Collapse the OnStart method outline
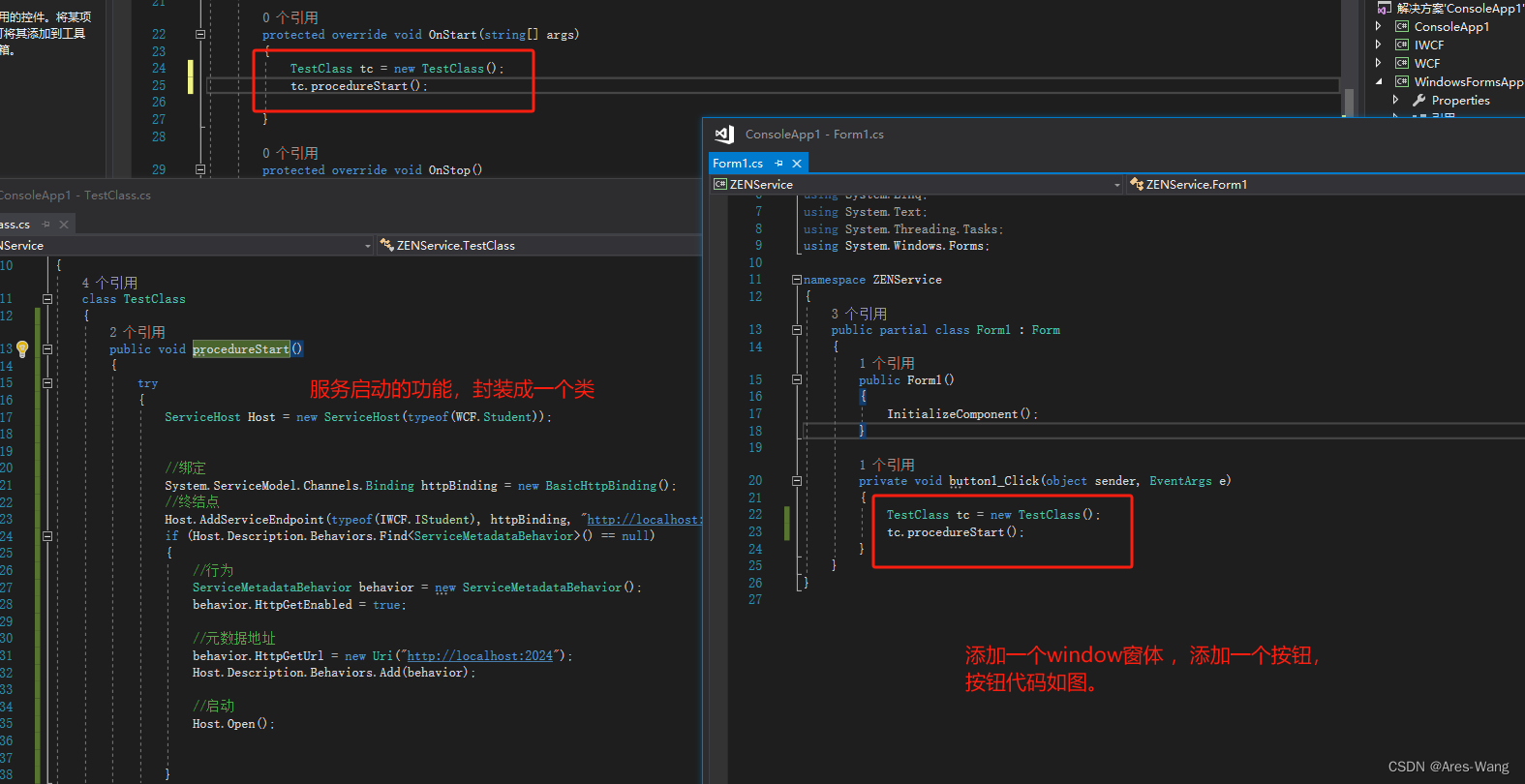 (x=200, y=34)
